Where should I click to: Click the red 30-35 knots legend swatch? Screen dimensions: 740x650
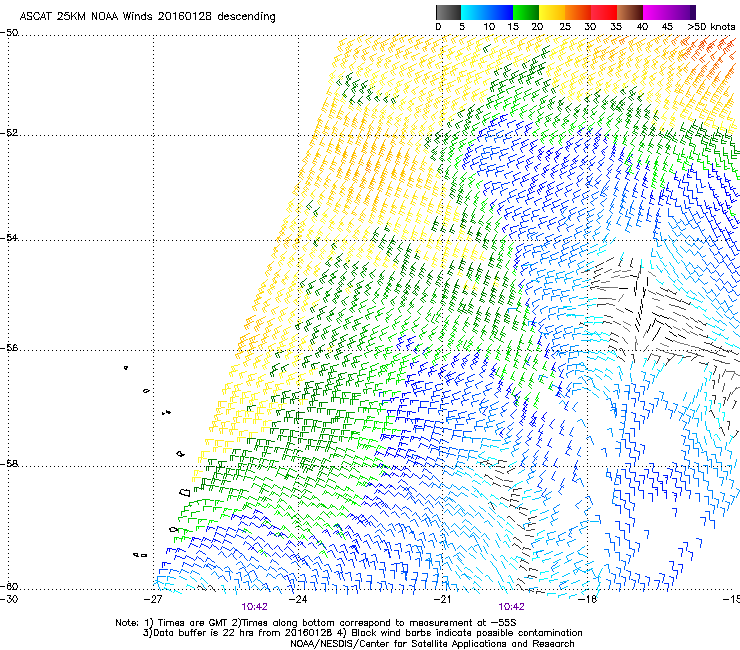tap(604, 12)
